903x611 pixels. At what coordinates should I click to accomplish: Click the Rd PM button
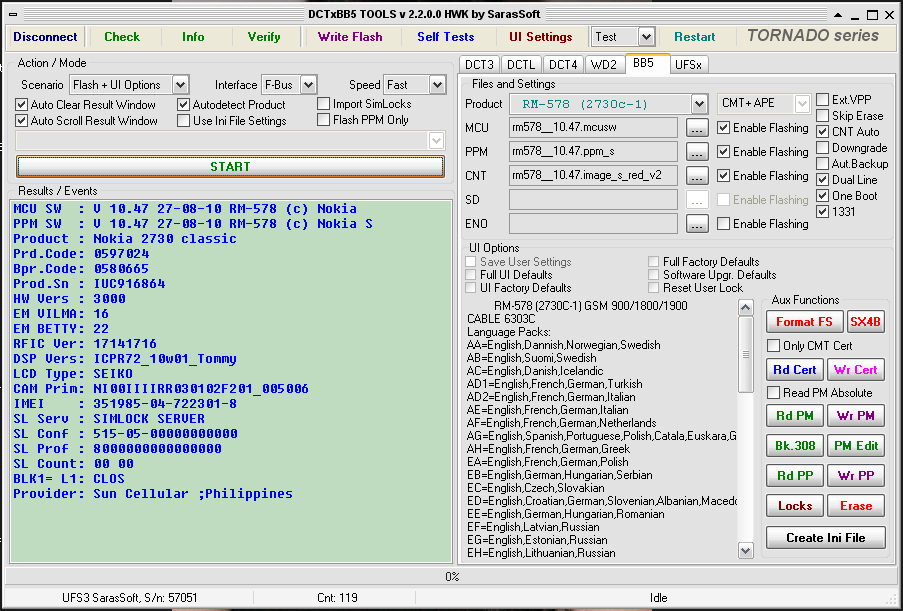(795, 416)
